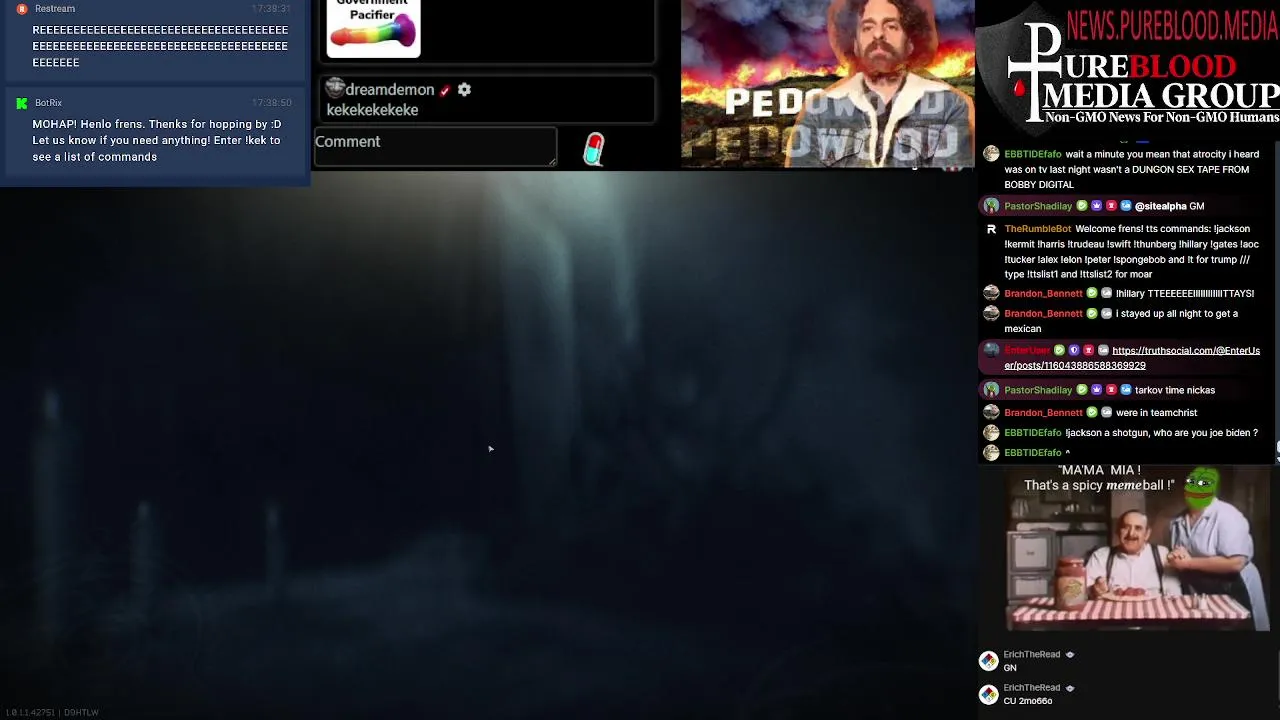Click TheRumbleBot's R logo icon
The width and height of the screenshot is (1280, 720).
point(991,229)
